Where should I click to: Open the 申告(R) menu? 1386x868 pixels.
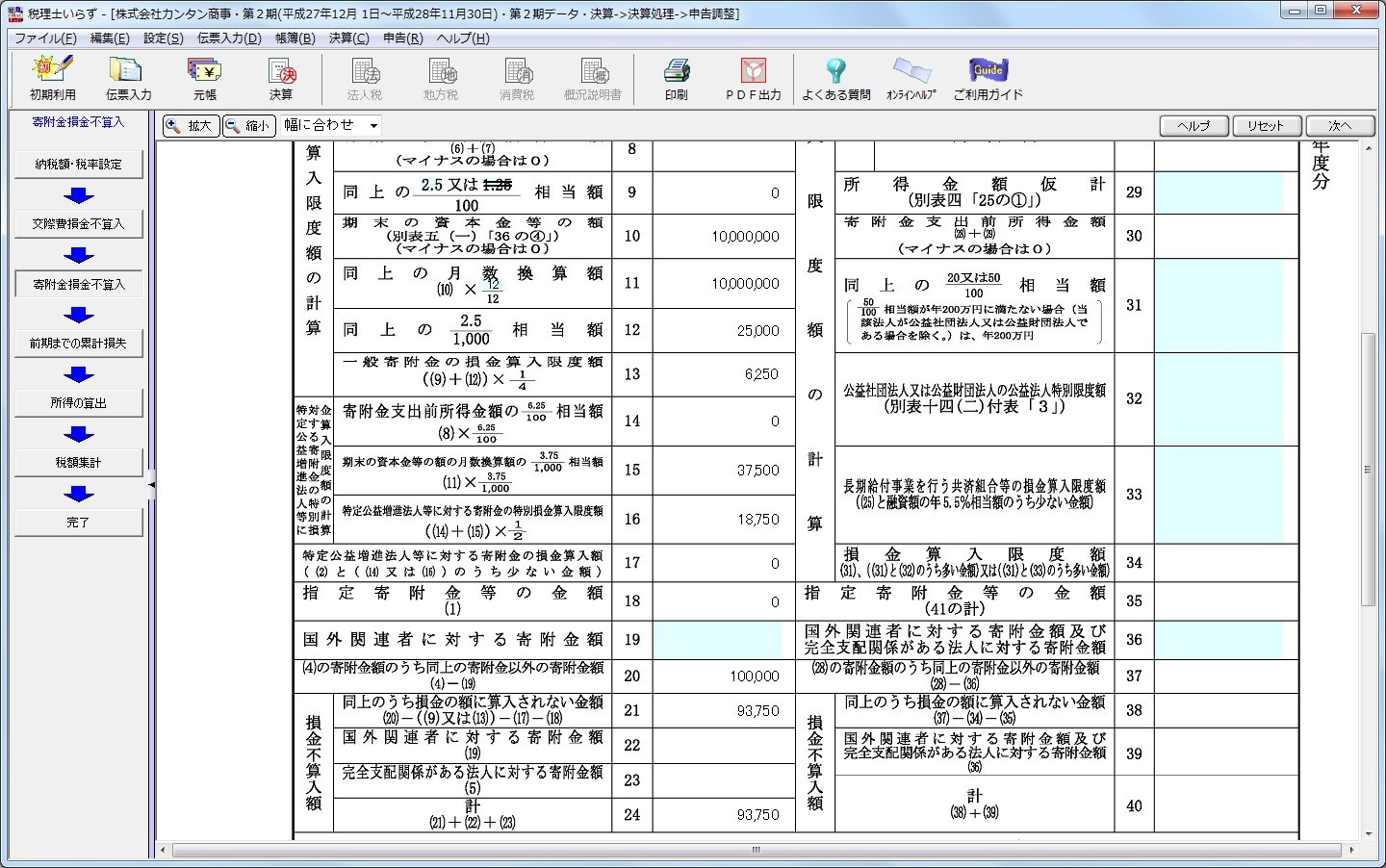pyautogui.click(x=402, y=38)
